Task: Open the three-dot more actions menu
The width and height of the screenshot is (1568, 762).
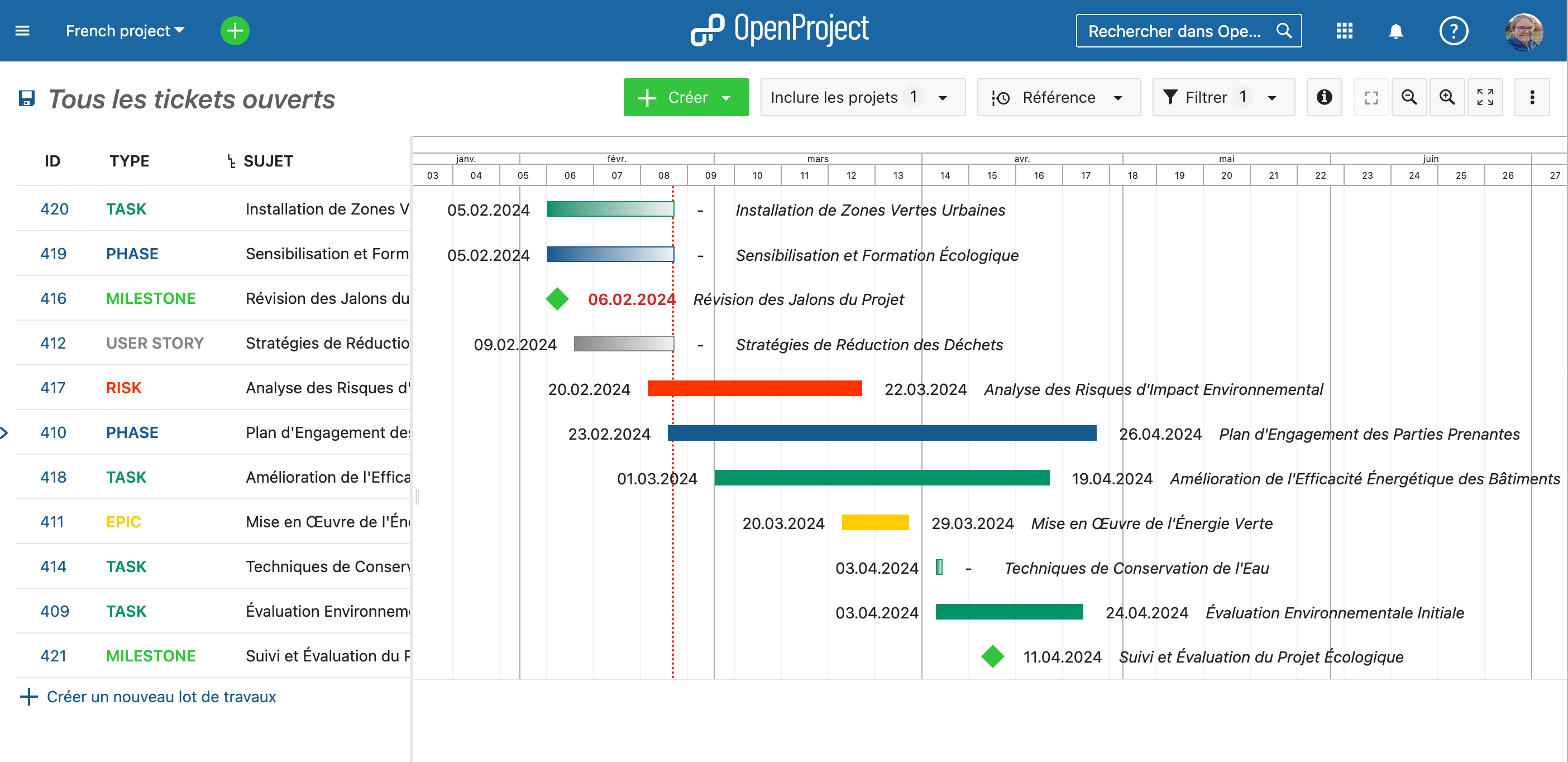Action: (1532, 97)
